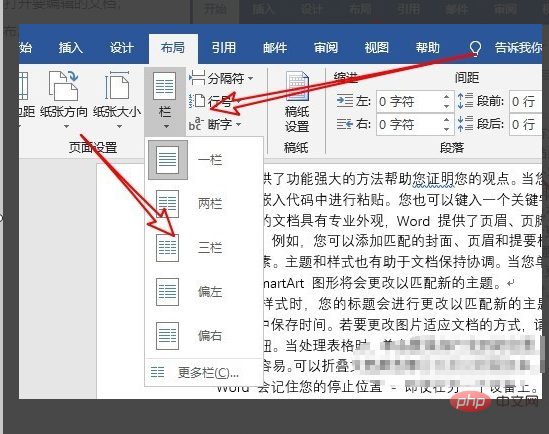
Task: Select the 三栏 three-column icon
Action: 167,248
